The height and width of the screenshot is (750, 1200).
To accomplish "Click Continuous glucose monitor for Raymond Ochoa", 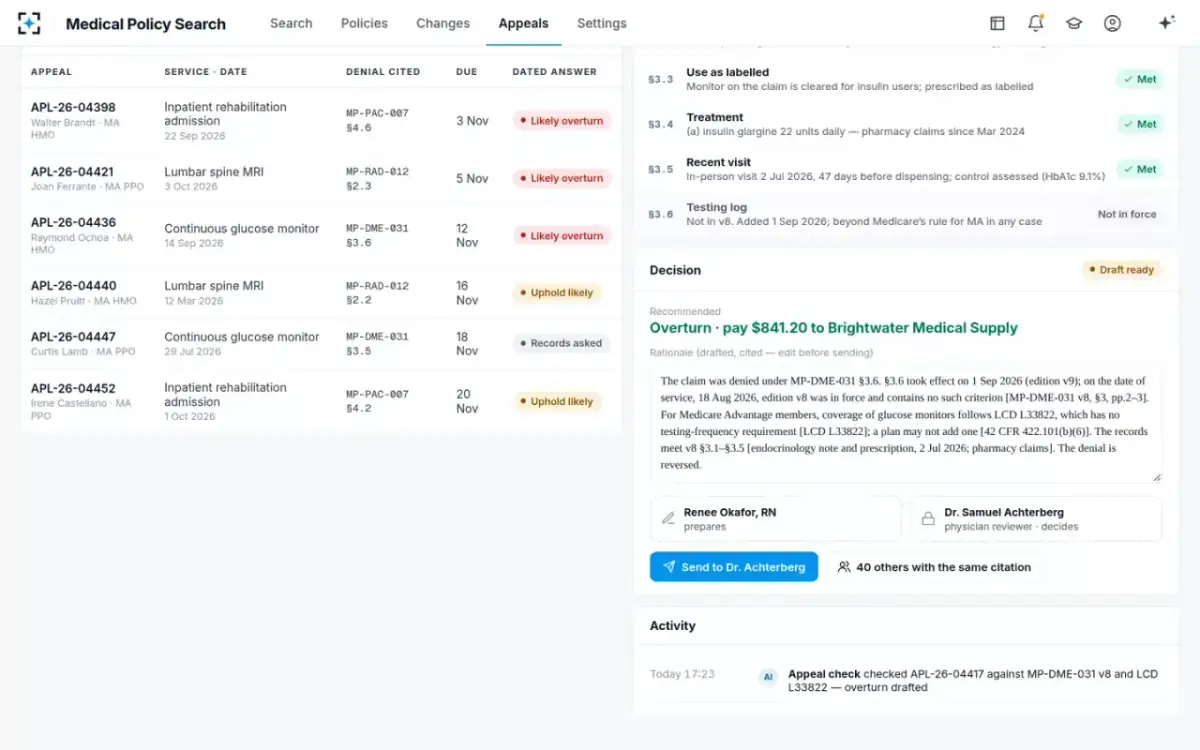I will pyautogui.click(x=242, y=229).
